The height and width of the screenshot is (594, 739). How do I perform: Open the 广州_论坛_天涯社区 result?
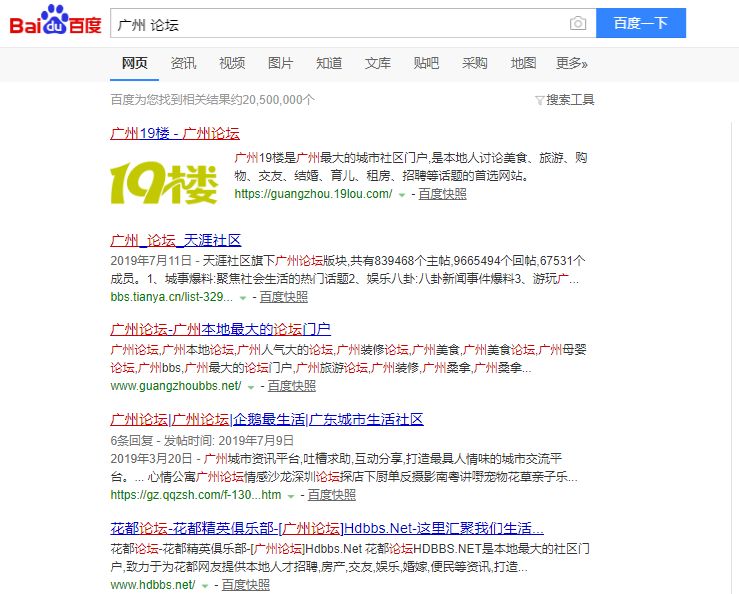point(176,240)
